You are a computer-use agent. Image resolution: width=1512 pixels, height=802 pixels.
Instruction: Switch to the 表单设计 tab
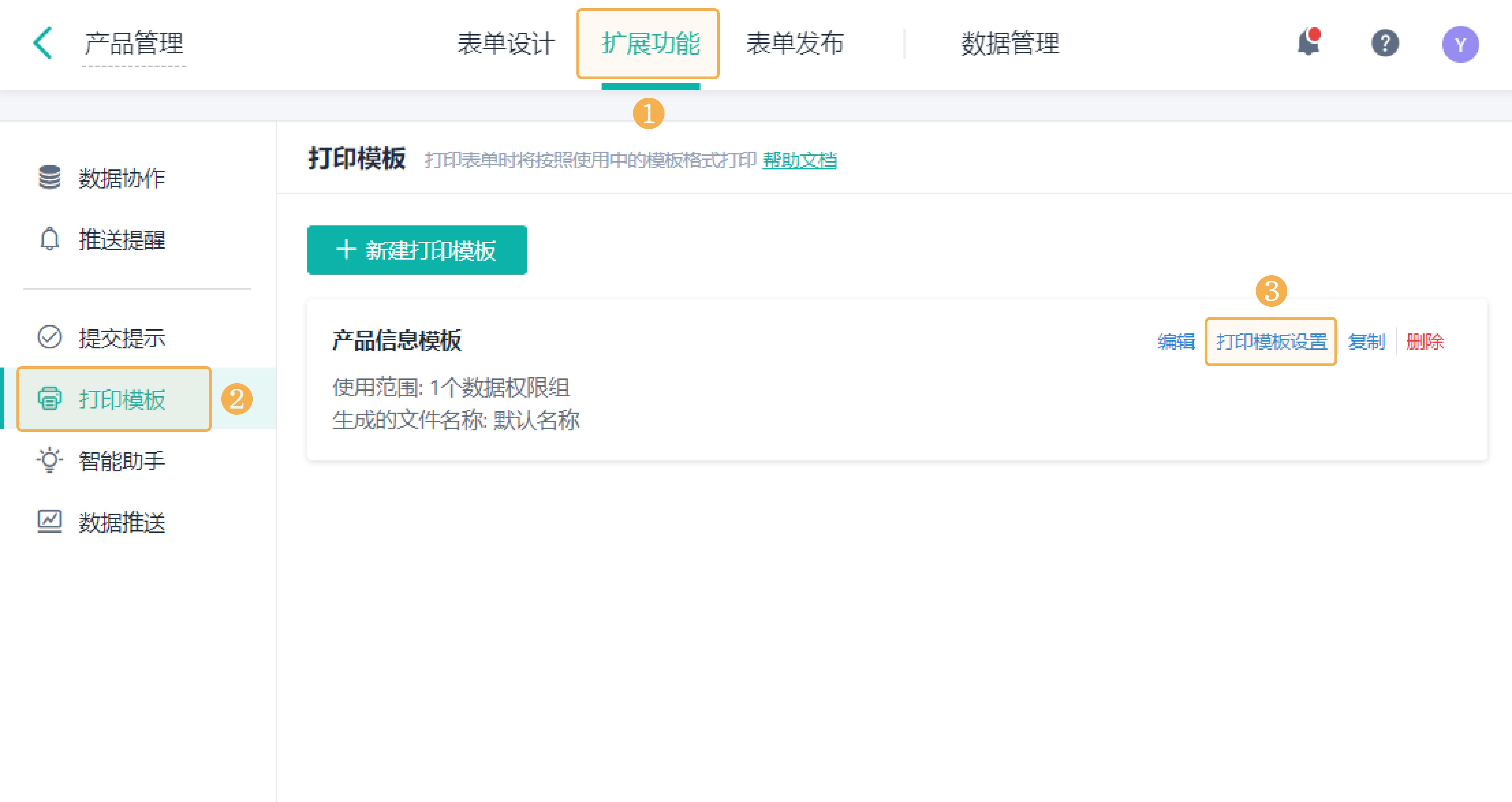tap(506, 43)
